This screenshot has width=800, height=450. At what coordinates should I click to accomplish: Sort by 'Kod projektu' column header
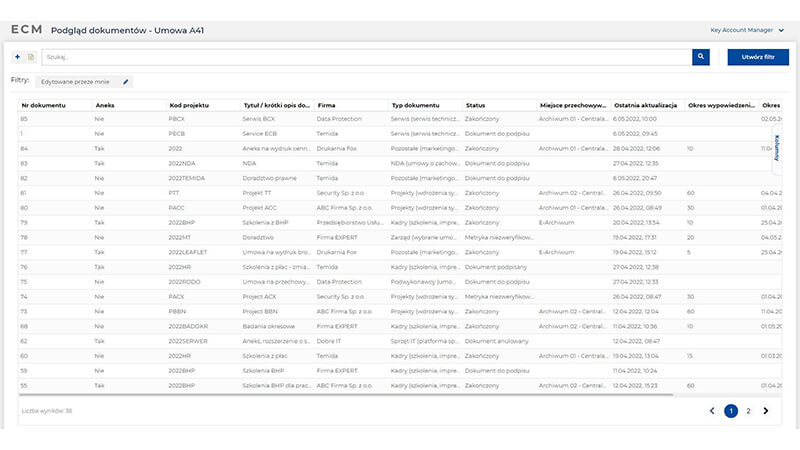pyautogui.click(x=189, y=105)
